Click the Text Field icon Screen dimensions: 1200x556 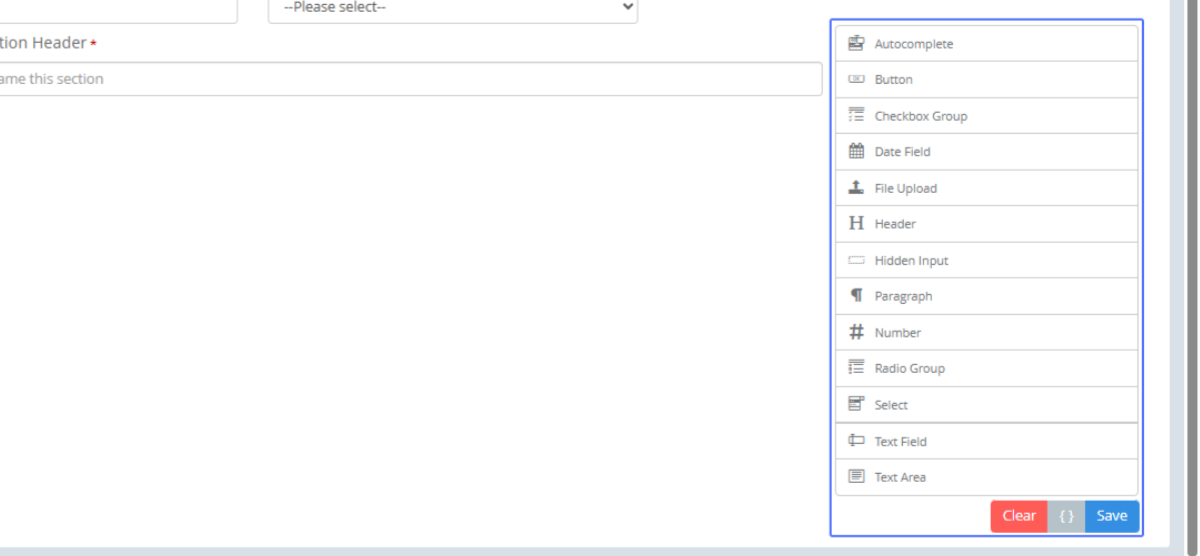click(x=856, y=440)
